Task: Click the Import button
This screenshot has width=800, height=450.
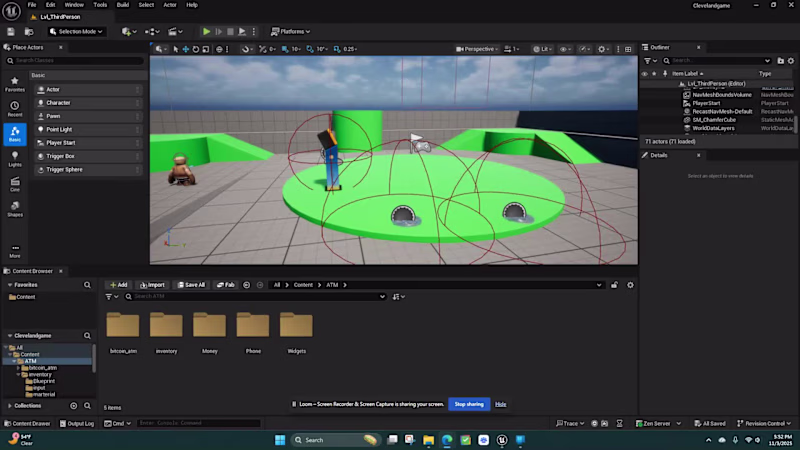Action: [x=152, y=285]
